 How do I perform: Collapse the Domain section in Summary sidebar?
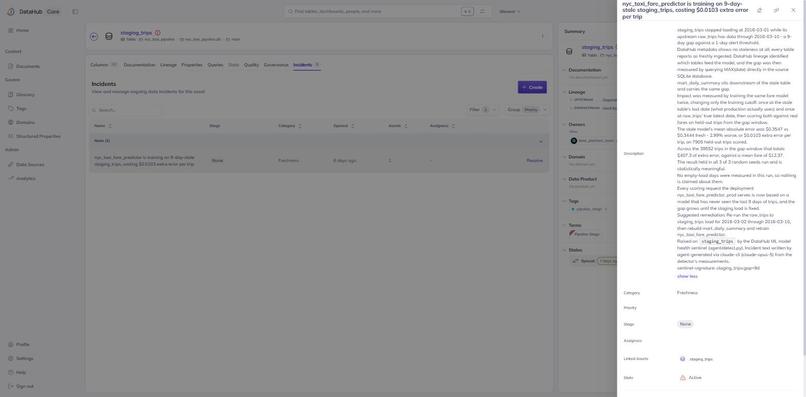(x=564, y=157)
